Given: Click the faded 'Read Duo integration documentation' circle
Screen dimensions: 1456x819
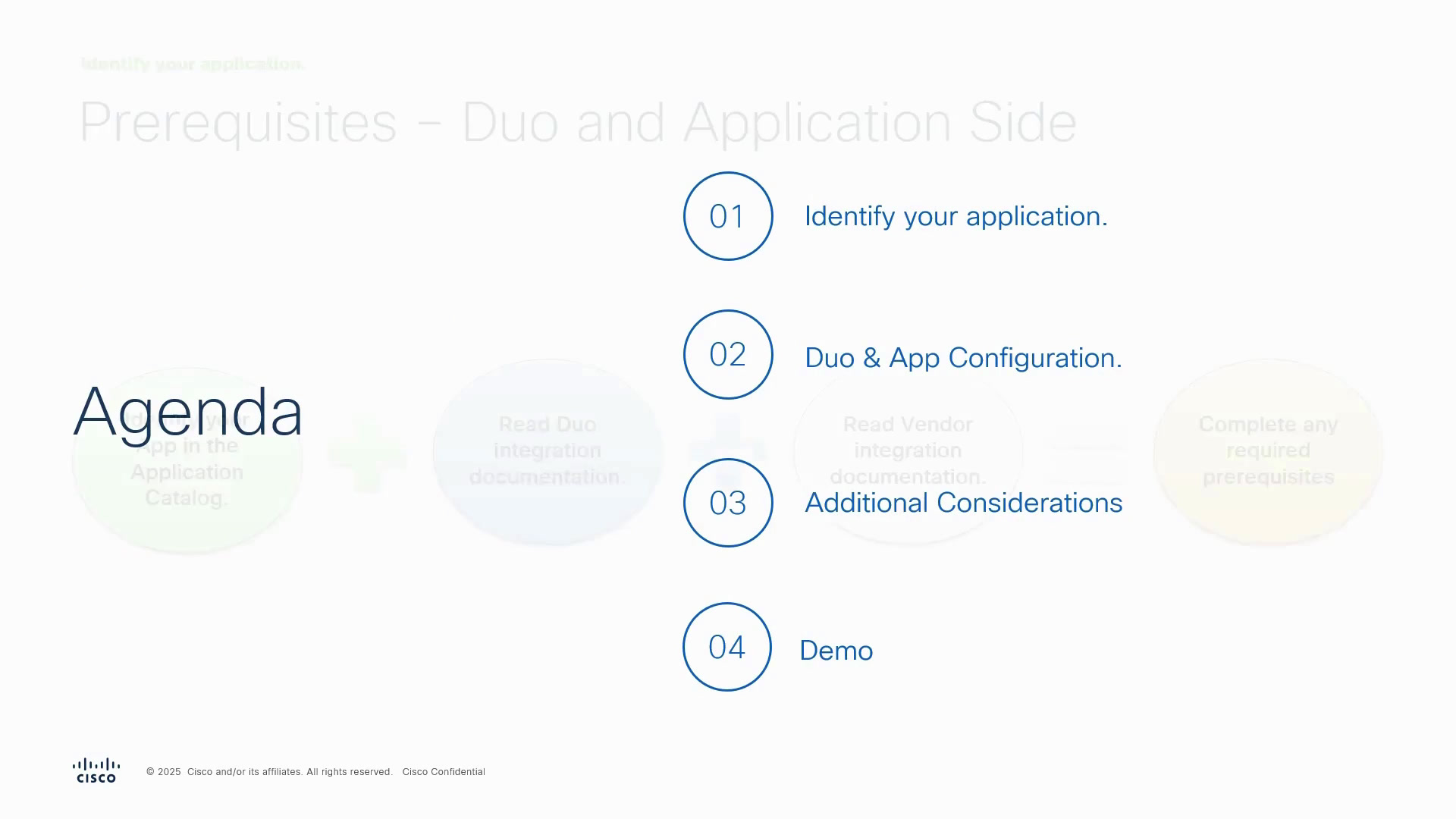Looking at the screenshot, I should click(548, 452).
